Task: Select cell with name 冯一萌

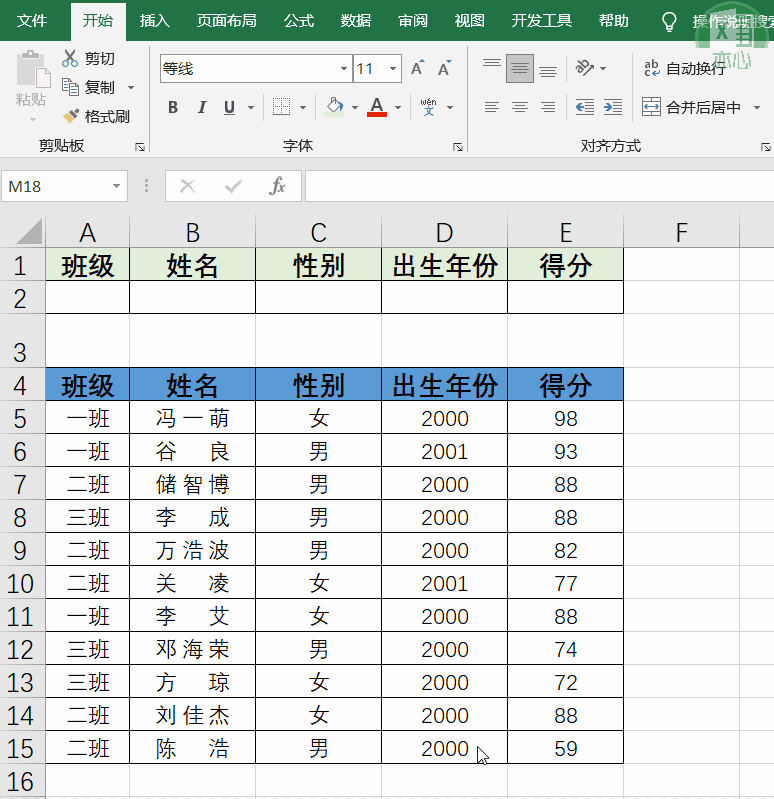Action: tap(193, 418)
